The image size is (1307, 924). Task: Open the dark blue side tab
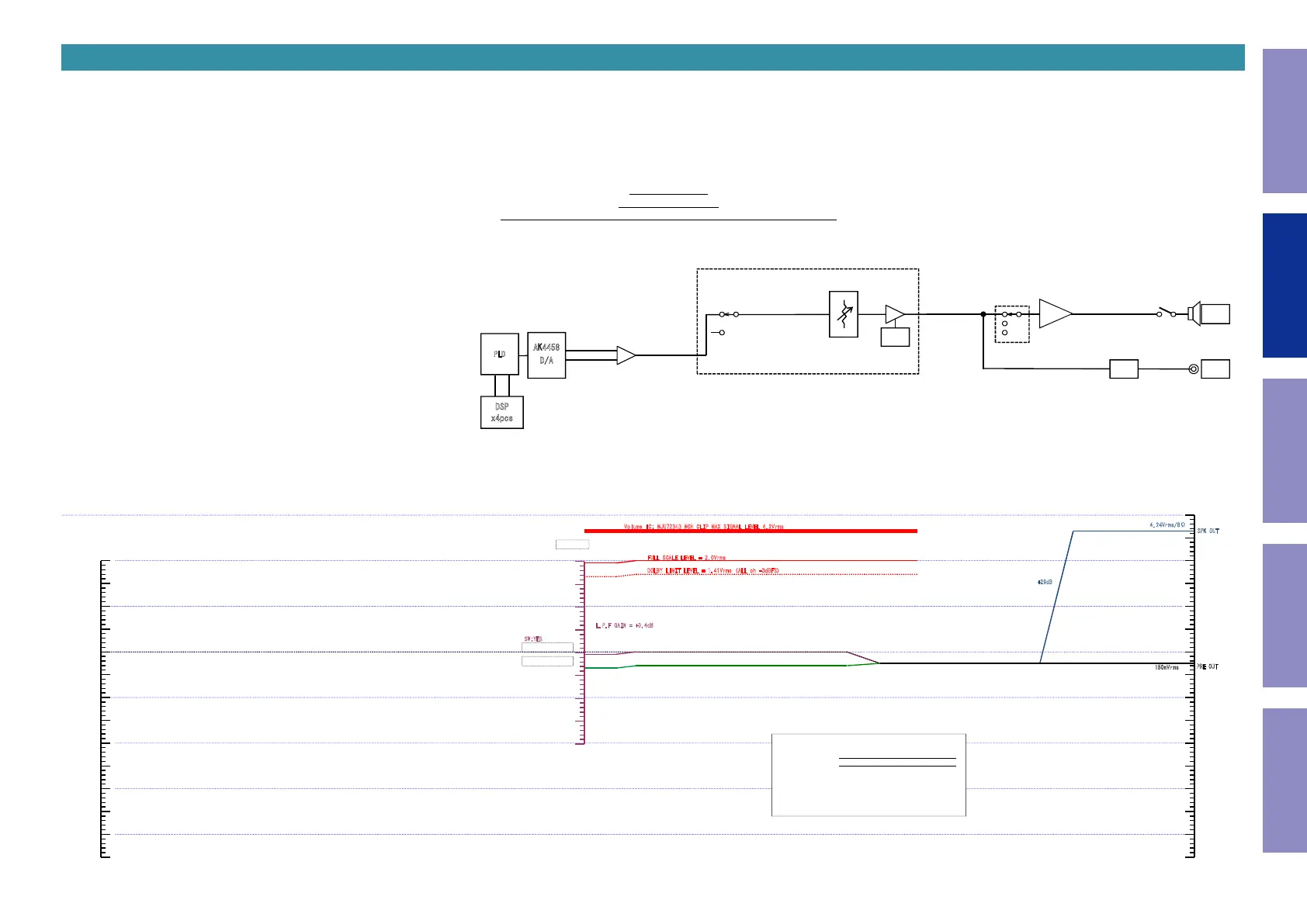[1284, 286]
